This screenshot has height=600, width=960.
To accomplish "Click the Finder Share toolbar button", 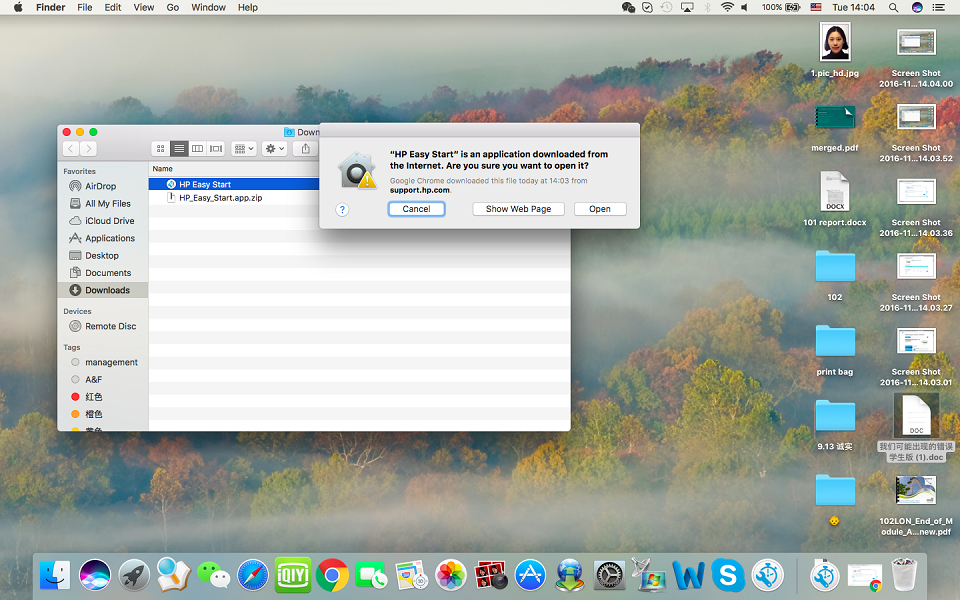I will click(x=306, y=149).
